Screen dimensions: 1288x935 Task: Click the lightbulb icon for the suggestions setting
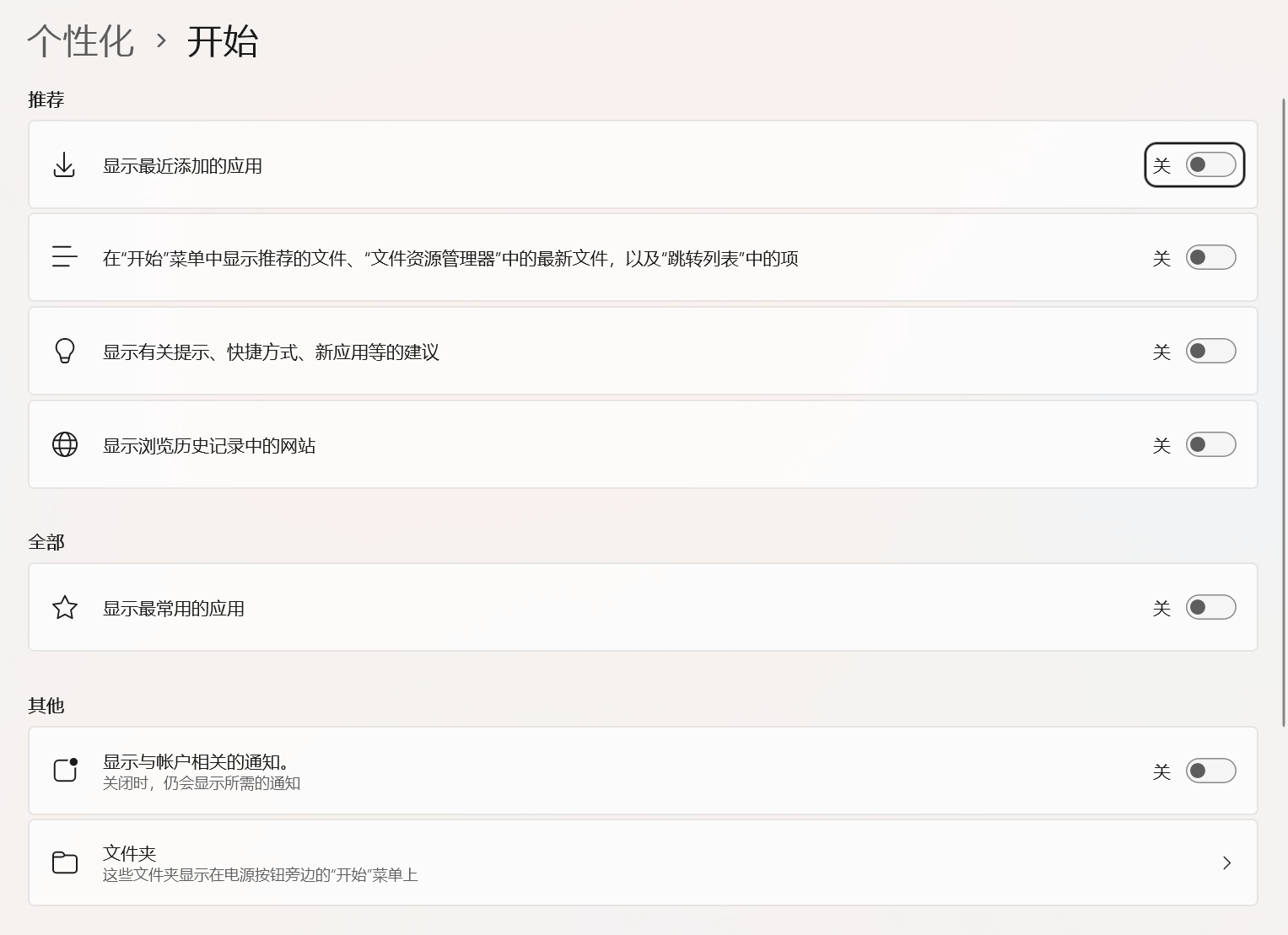pos(65,351)
